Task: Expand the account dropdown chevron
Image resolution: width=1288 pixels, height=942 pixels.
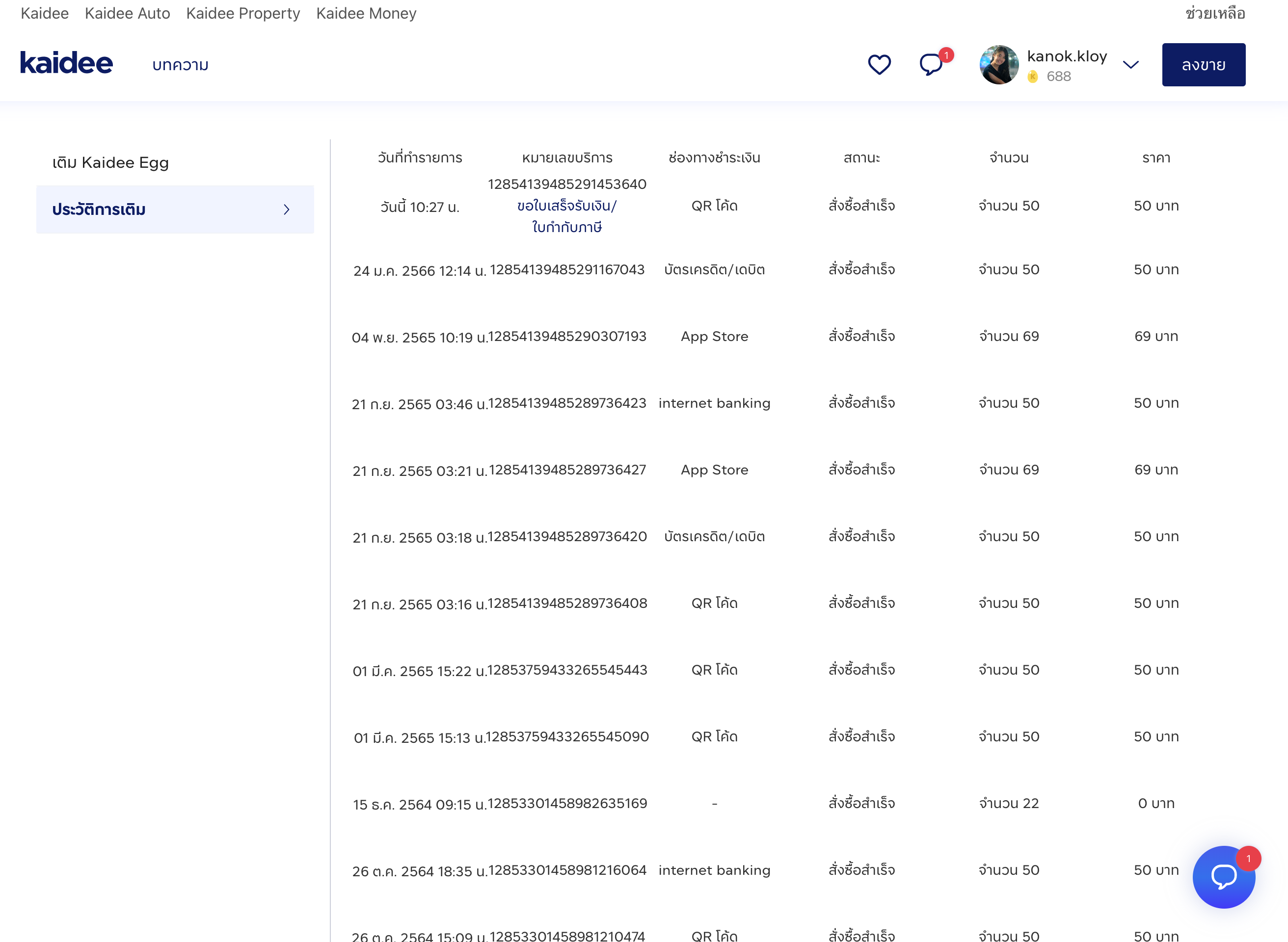Action: (x=1130, y=64)
